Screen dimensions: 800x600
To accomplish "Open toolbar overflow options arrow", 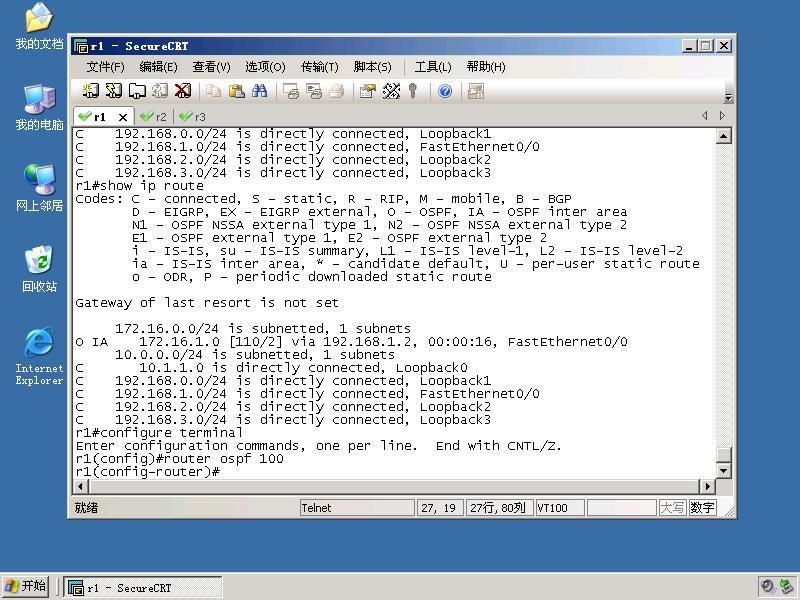I will pos(729,97).
